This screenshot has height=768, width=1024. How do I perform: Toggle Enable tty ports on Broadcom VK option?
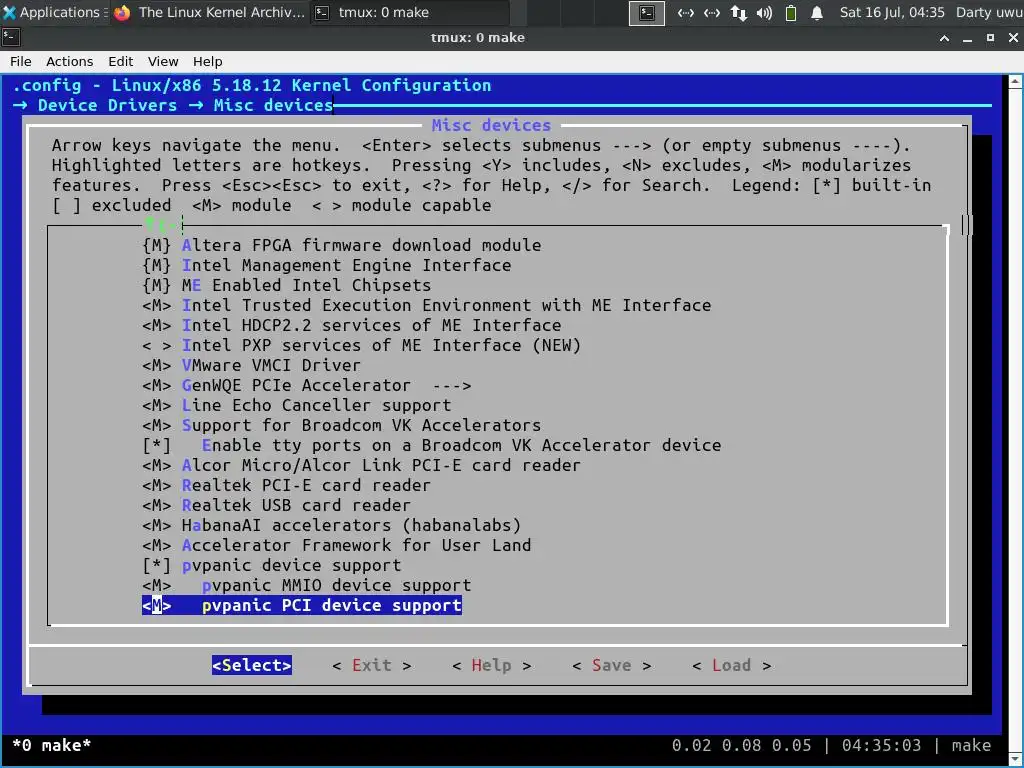coord(432,445)
